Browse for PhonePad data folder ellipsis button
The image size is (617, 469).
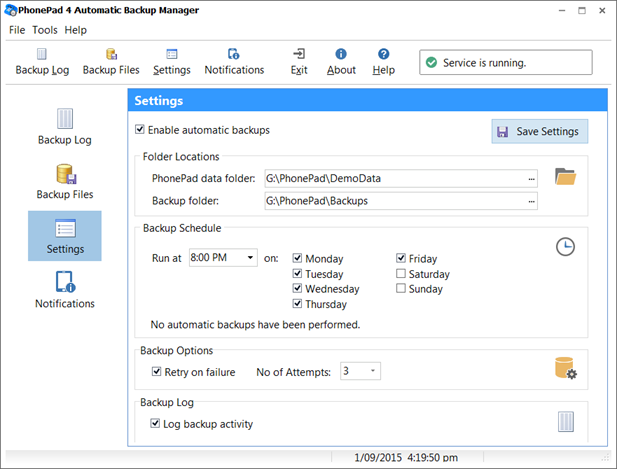[531, 179]
